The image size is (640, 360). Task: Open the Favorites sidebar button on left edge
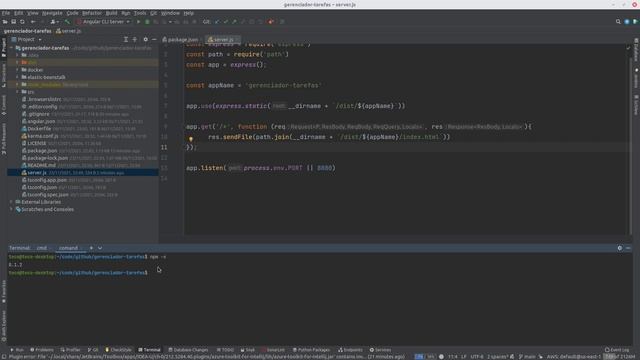4,291
